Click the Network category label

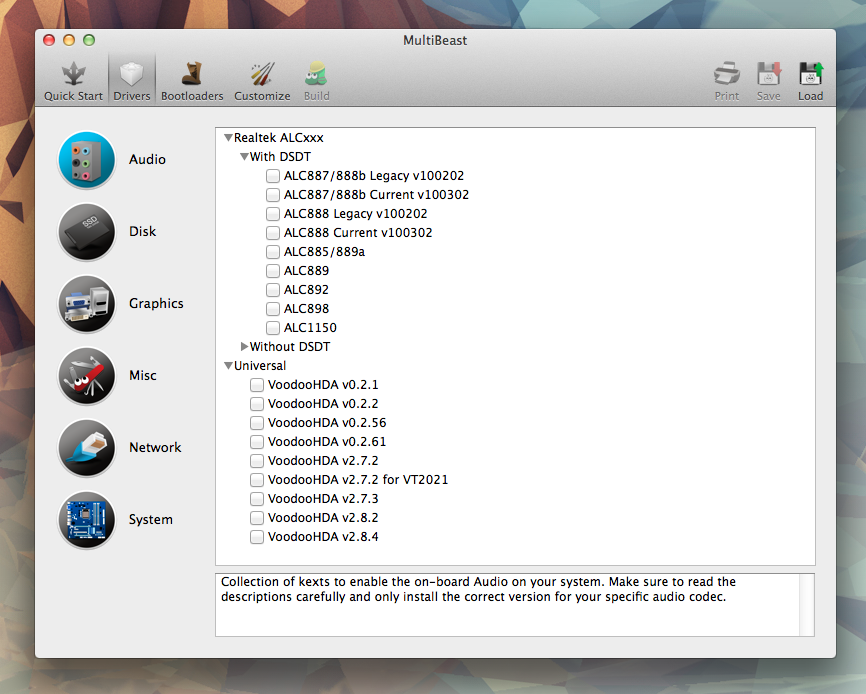pyautogui.click(x=155, y=447)
